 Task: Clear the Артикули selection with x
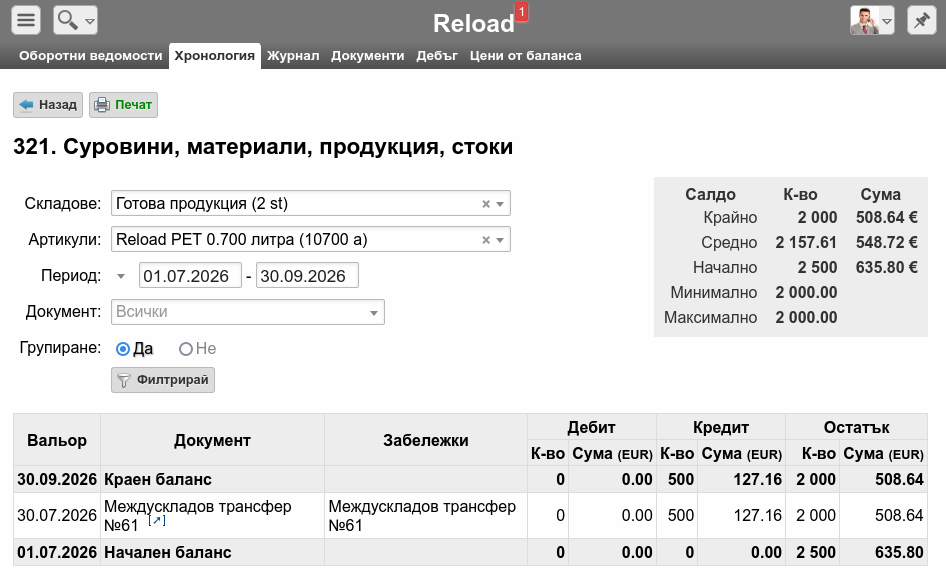[x=486, y=240]
